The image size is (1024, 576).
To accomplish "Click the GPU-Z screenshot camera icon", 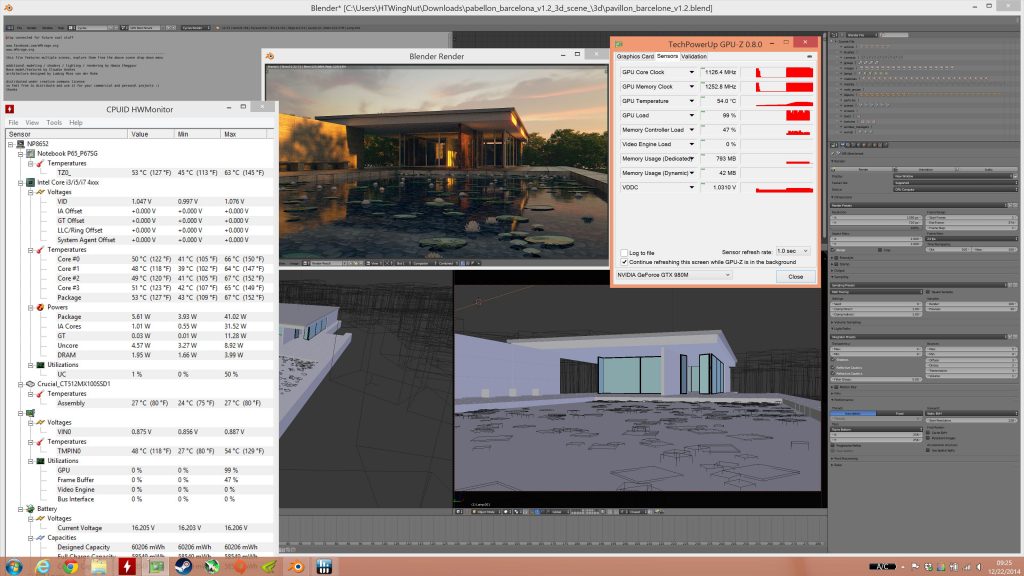I will pos(809,56).
